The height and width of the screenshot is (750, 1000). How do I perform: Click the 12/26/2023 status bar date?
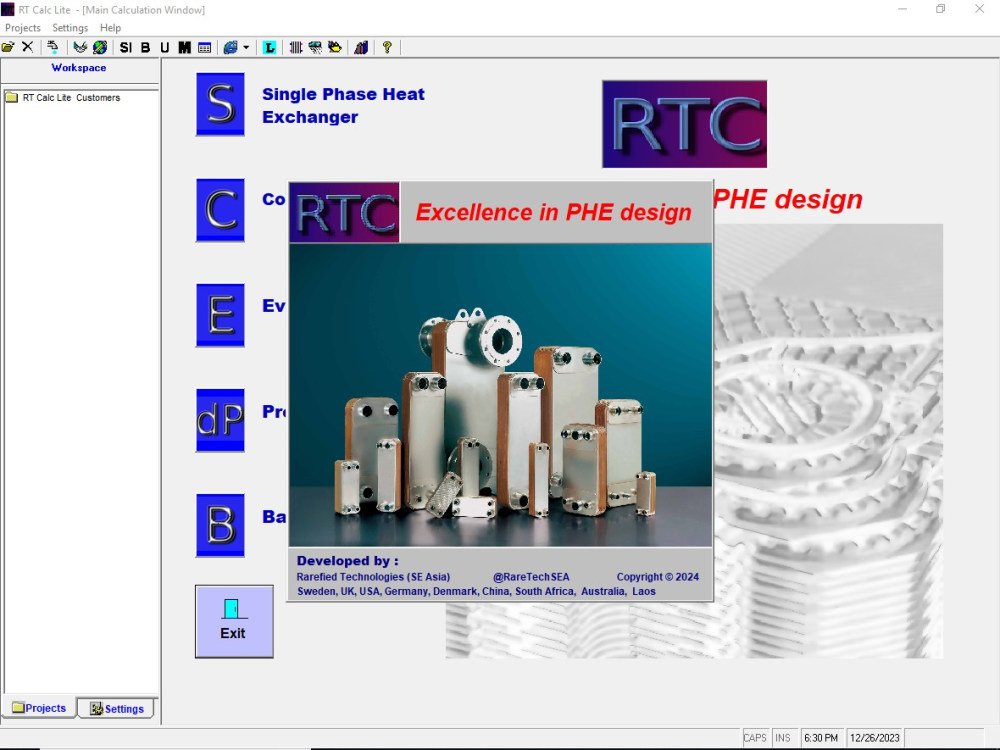click(x=874, y=738)
